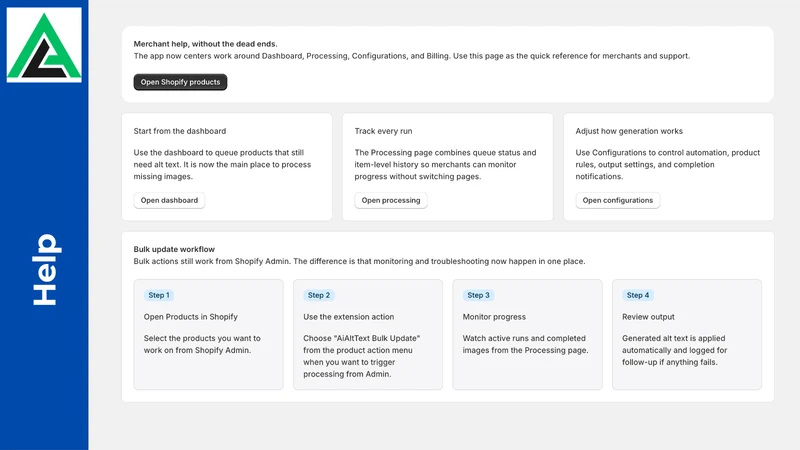Select the Step 4 badge

pos(638,295)
